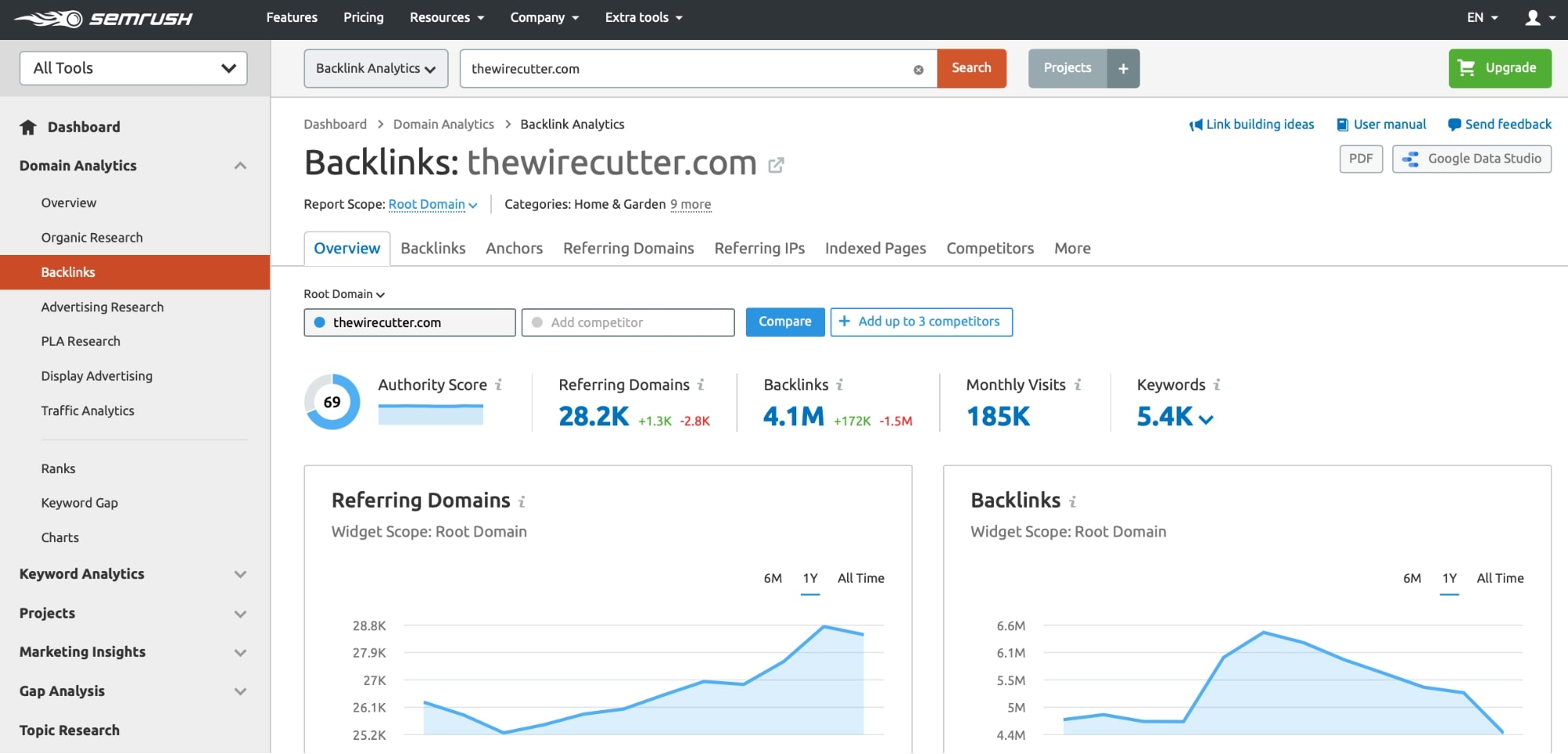This screenshot has width=1568, height=754.
Task: Click info icon next to Authority Score
Action: pyautogui.click(x=499, y=384)
